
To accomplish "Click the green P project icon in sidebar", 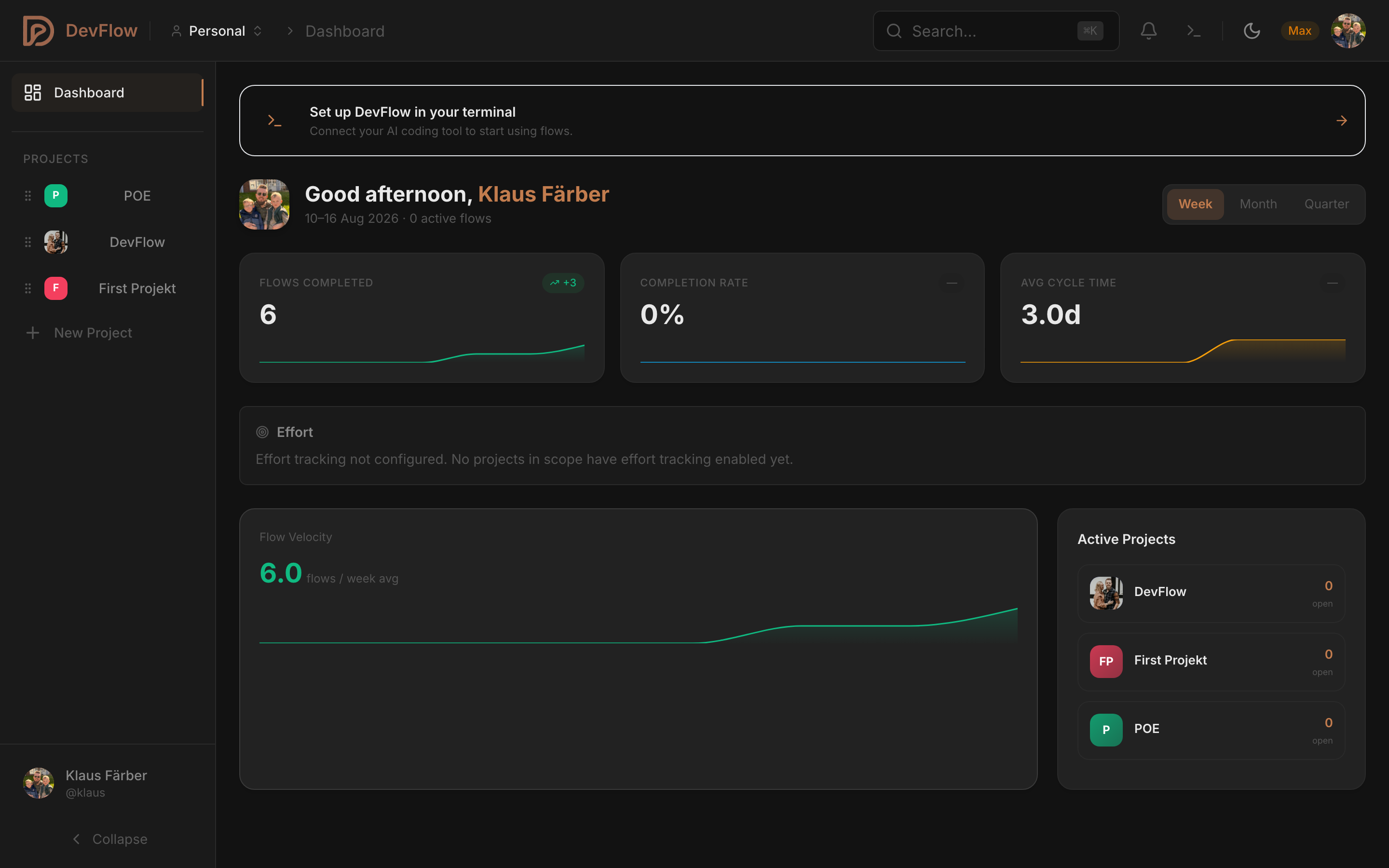I will tap(55, 196).
